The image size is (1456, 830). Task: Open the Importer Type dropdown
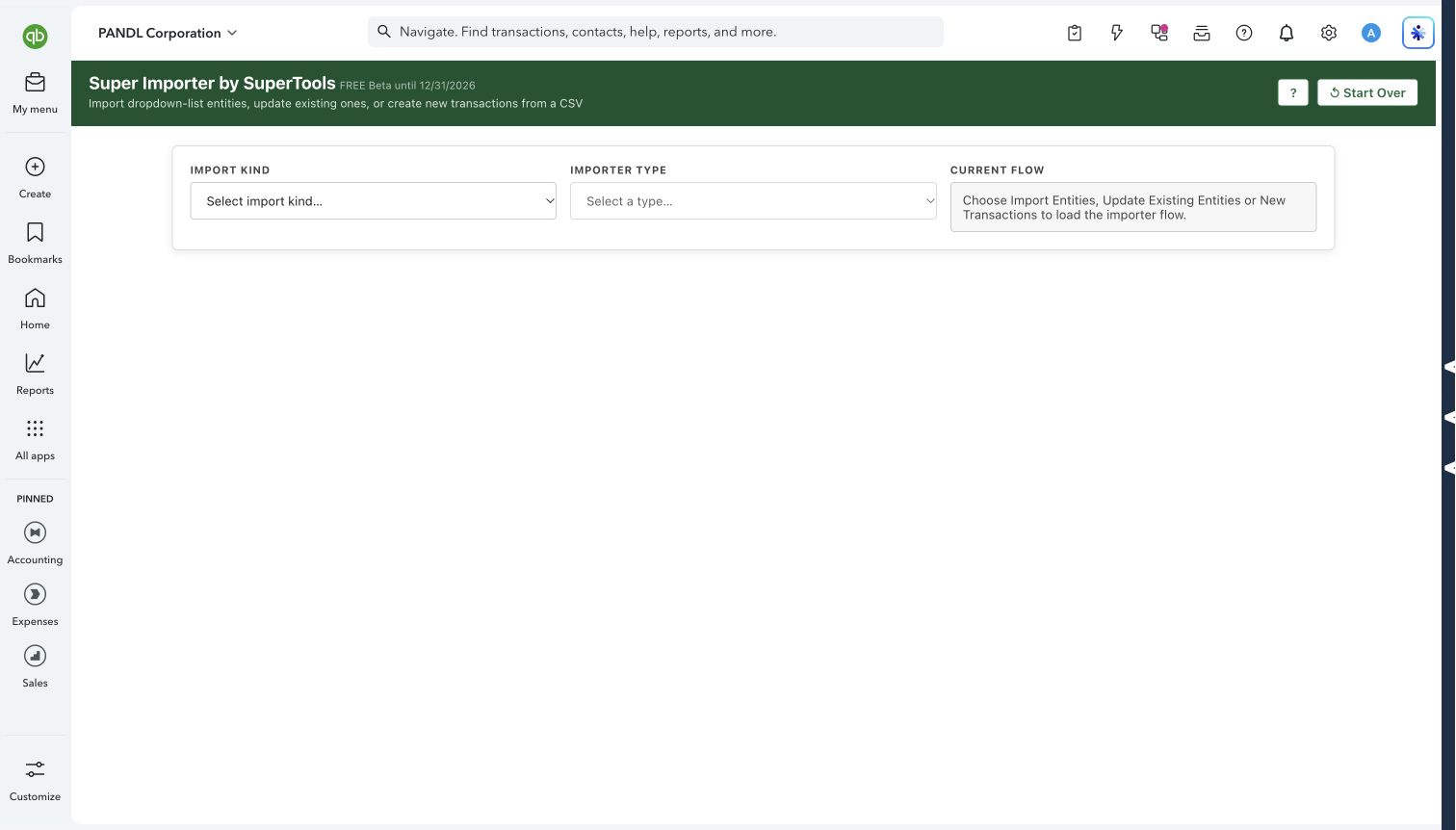click(753, 201)
